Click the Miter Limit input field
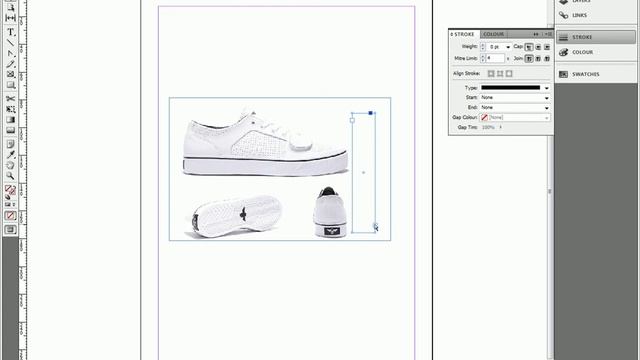This screenshot has width=640, height=360. [x=495, y=58]
